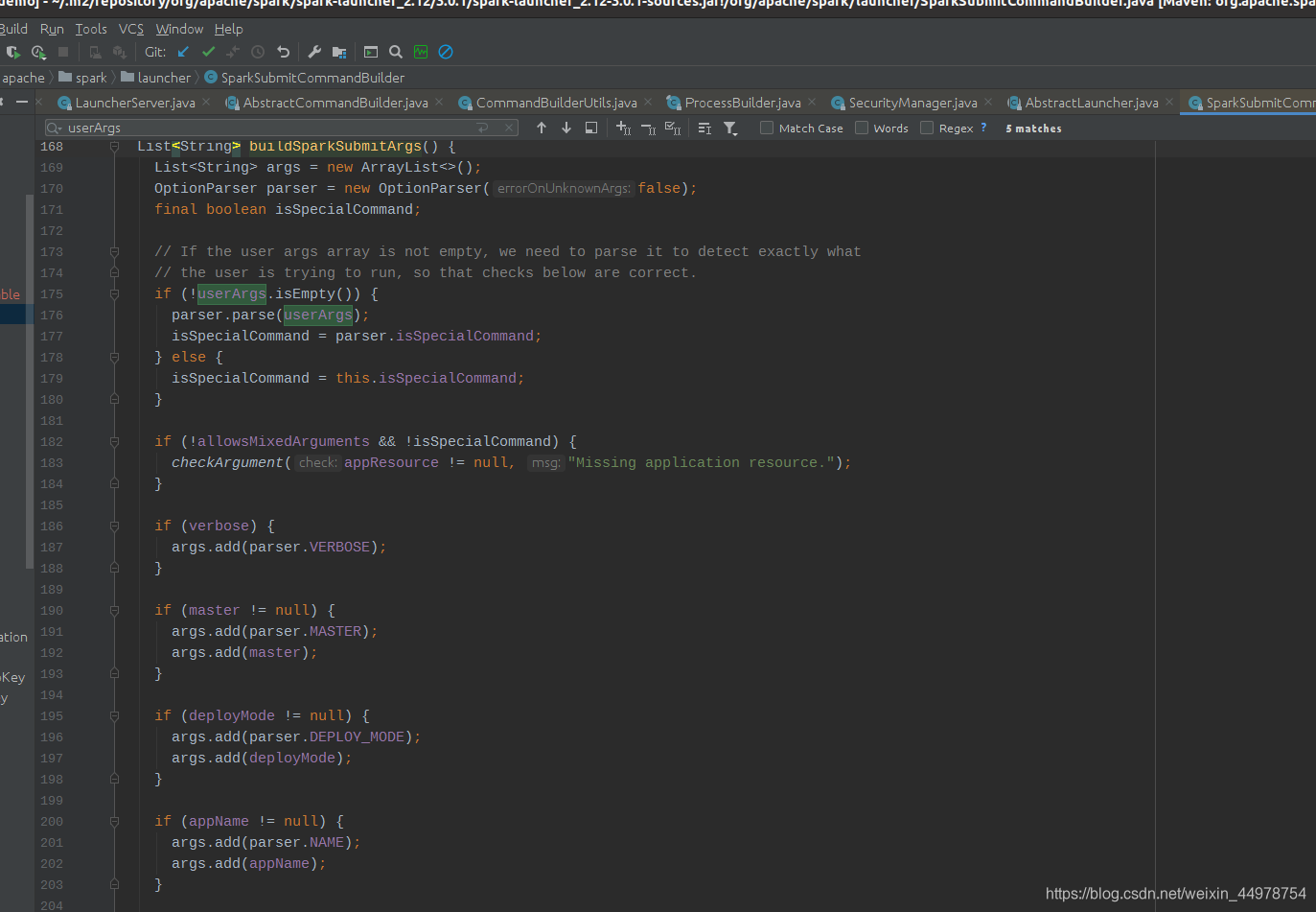Click Regex help question mark
The image size is (1316, 912).
[x=983, y=128]
